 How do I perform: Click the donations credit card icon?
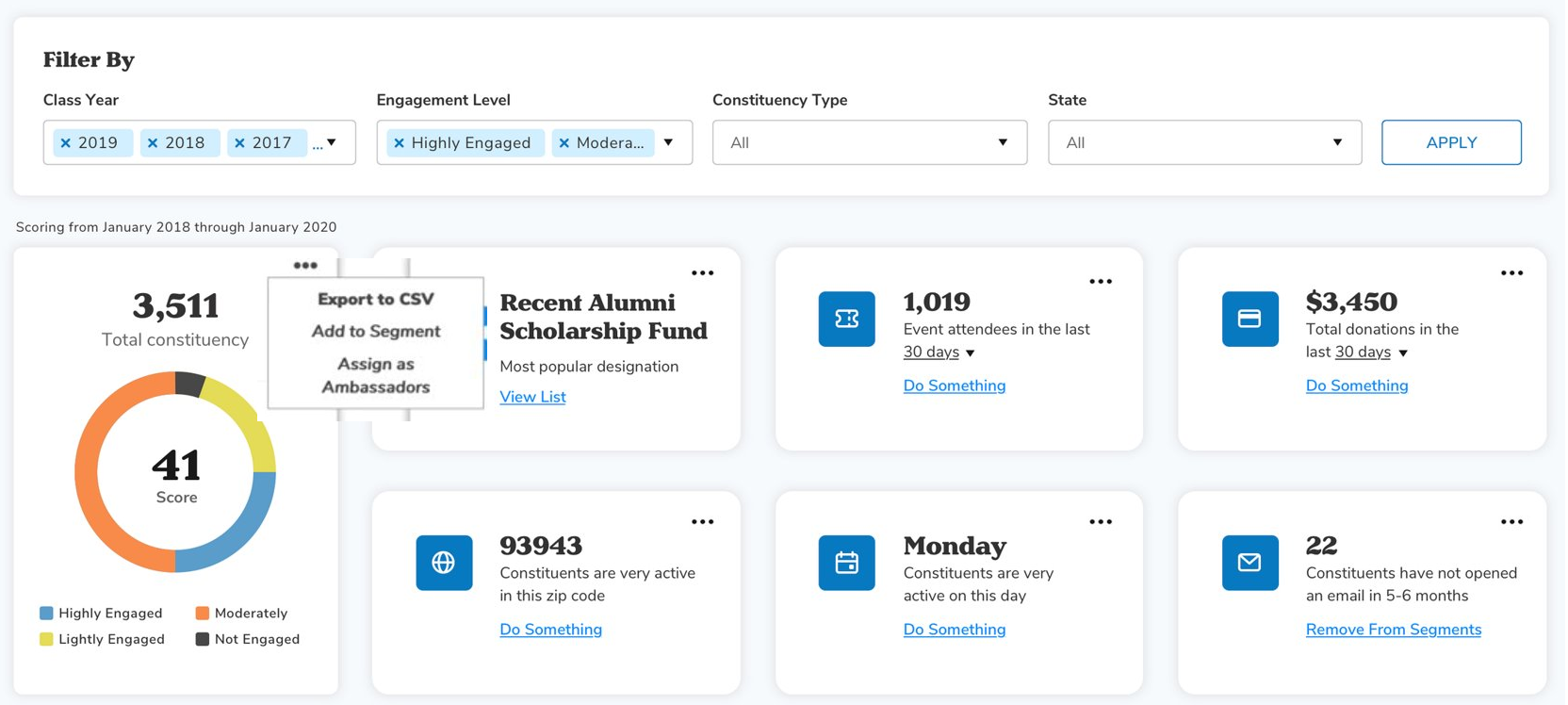(1249, 319)
